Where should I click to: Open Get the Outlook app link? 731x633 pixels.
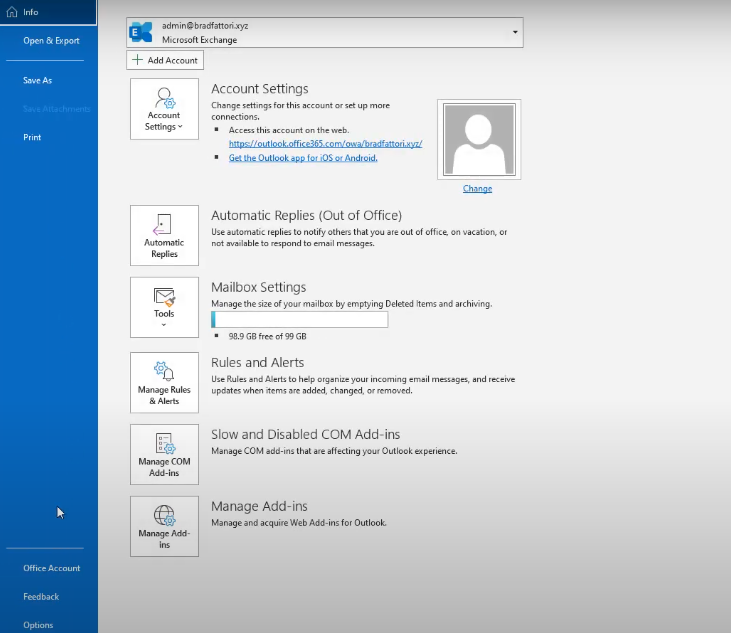[303, 158]
